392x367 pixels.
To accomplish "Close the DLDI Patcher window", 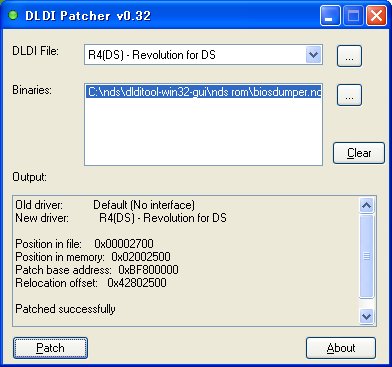I will click(x=376, y=16).
